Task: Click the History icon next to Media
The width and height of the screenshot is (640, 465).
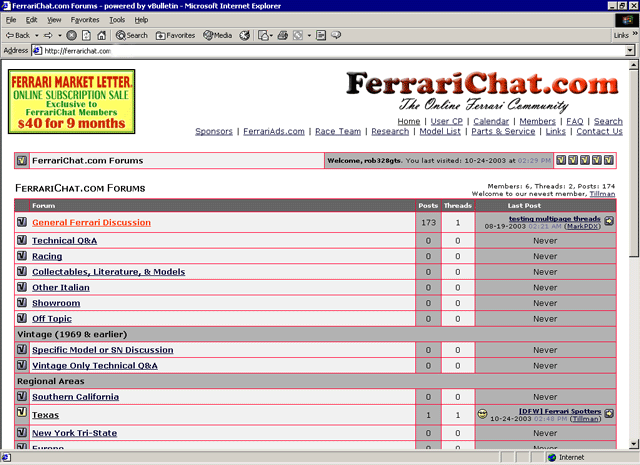Action: 245,36
